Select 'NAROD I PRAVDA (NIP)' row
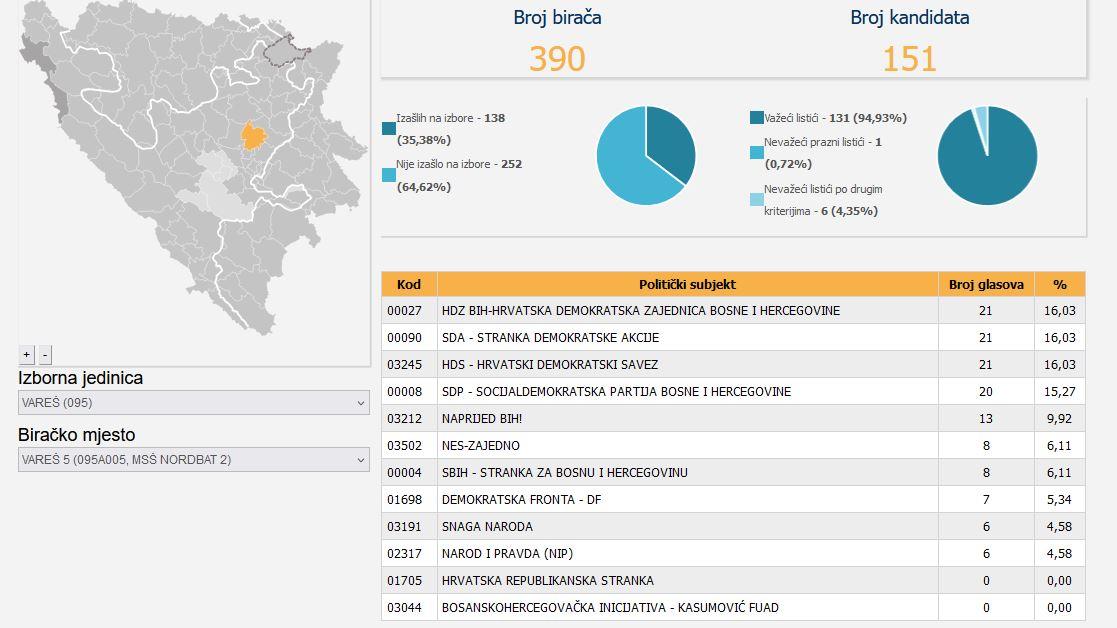This screenshot has width=1117, height=628. click(x=733, y=554)
